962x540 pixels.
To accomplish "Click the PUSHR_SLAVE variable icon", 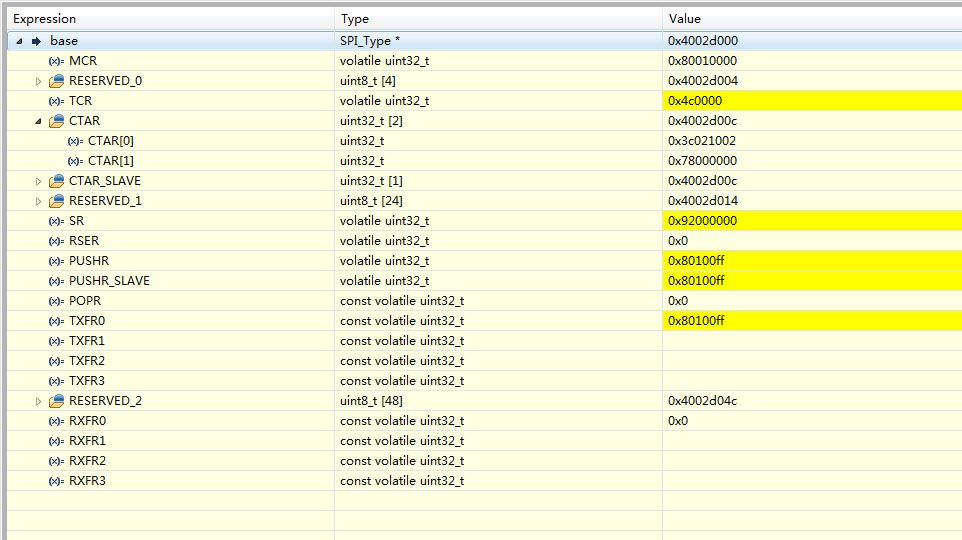I will coord(56,281).
